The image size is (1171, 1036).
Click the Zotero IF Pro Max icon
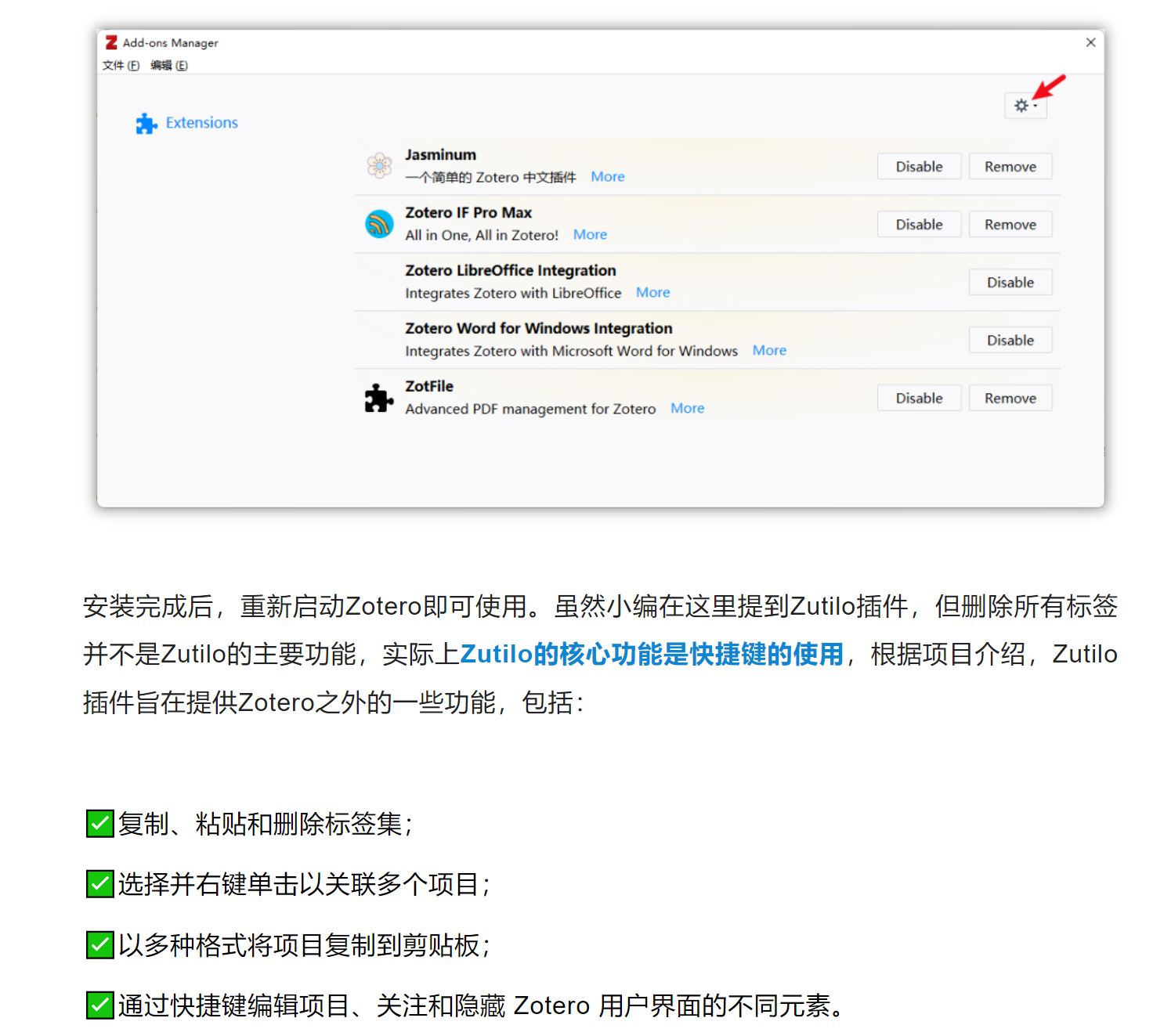click(x=380, y=224)
